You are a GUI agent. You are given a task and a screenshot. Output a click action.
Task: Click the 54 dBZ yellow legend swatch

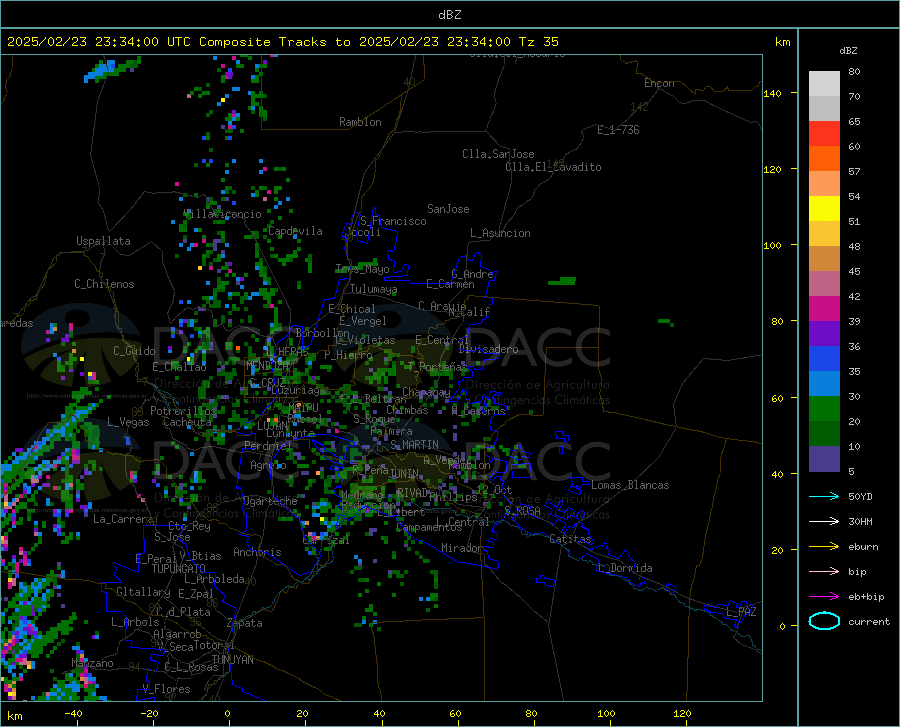point(824,208)
